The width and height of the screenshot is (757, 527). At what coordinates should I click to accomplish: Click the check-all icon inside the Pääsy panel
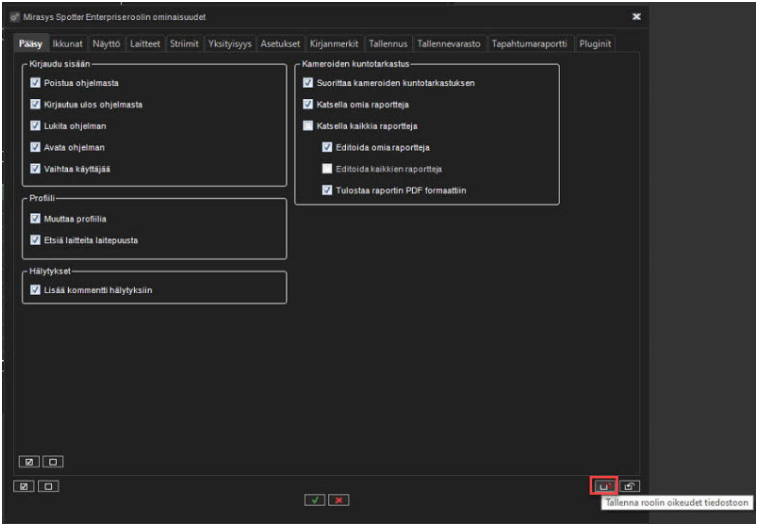tap(27, 462)
